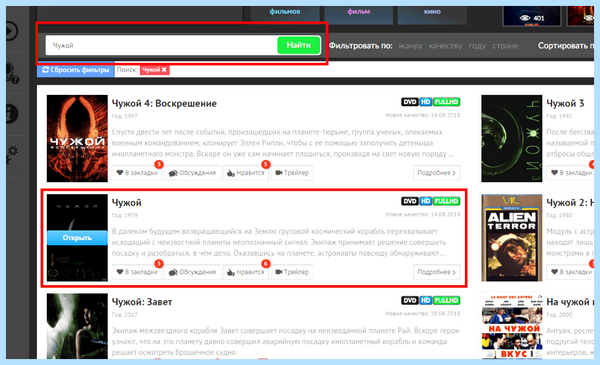Click the info sidebar icon
The height and width of the screenshot is (365, 600).
[x=12, y=114]
